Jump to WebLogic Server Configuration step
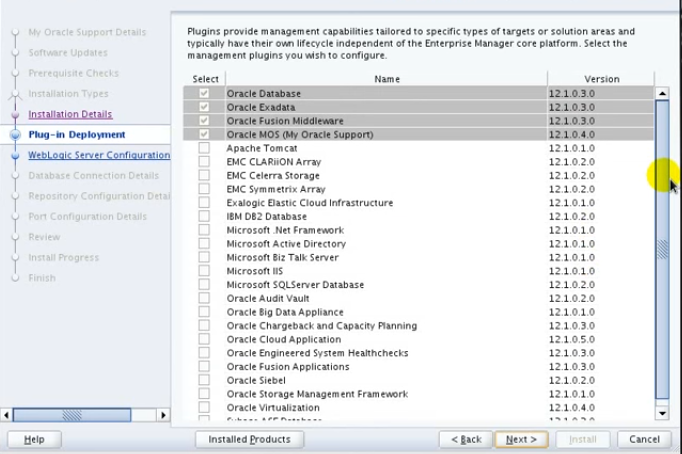 pos(99,155)
